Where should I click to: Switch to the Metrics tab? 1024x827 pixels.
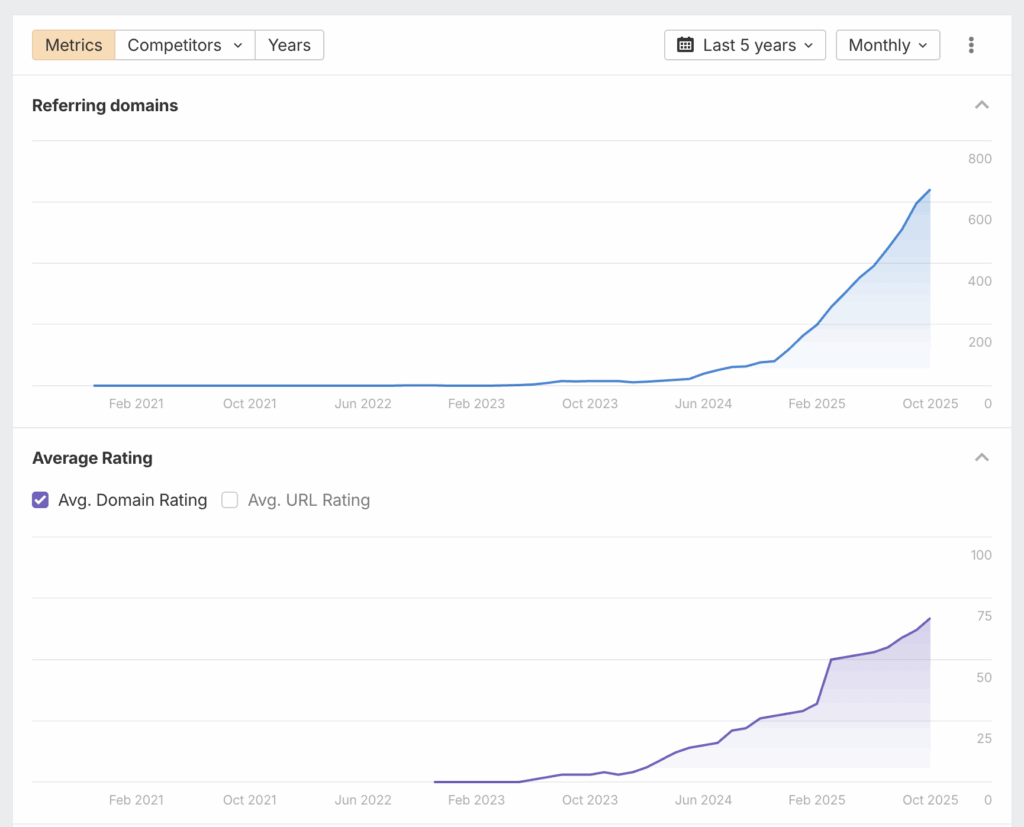73,45
